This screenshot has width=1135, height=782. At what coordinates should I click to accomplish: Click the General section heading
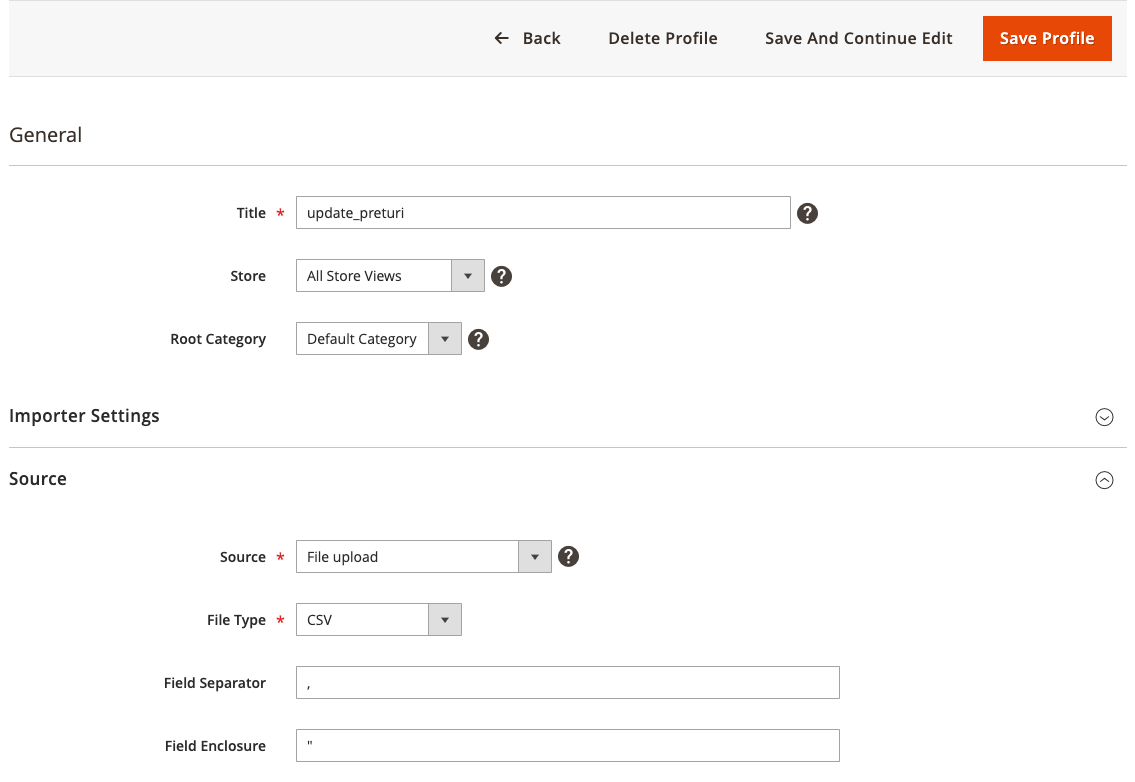(x=46, y=135)
